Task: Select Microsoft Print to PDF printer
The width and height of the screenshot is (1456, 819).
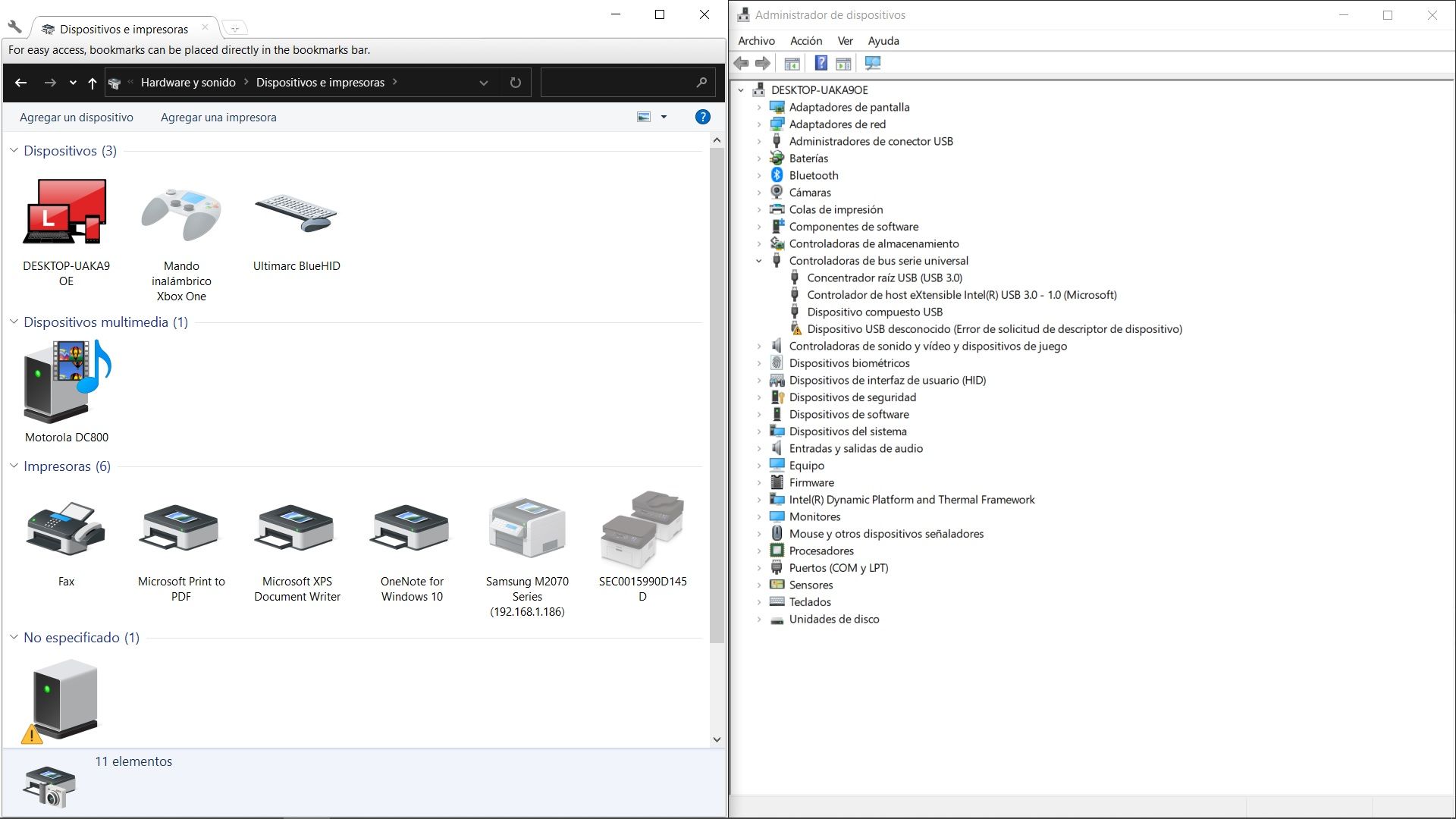Action: (181, 528)
